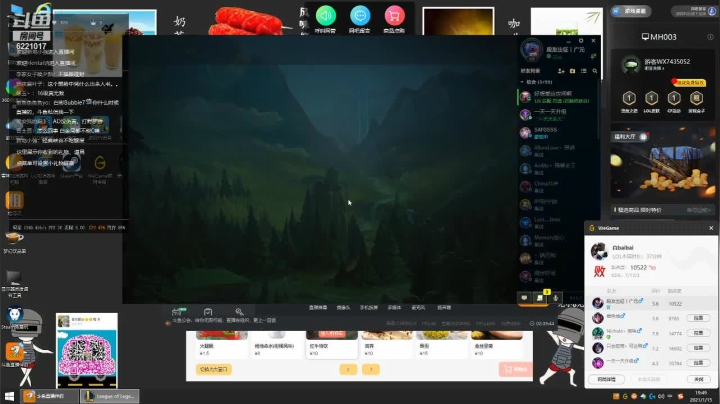Screen dimensions: 720x404
Task: Select the 大鸡腿 food item card
Action: tap(221, 344)
